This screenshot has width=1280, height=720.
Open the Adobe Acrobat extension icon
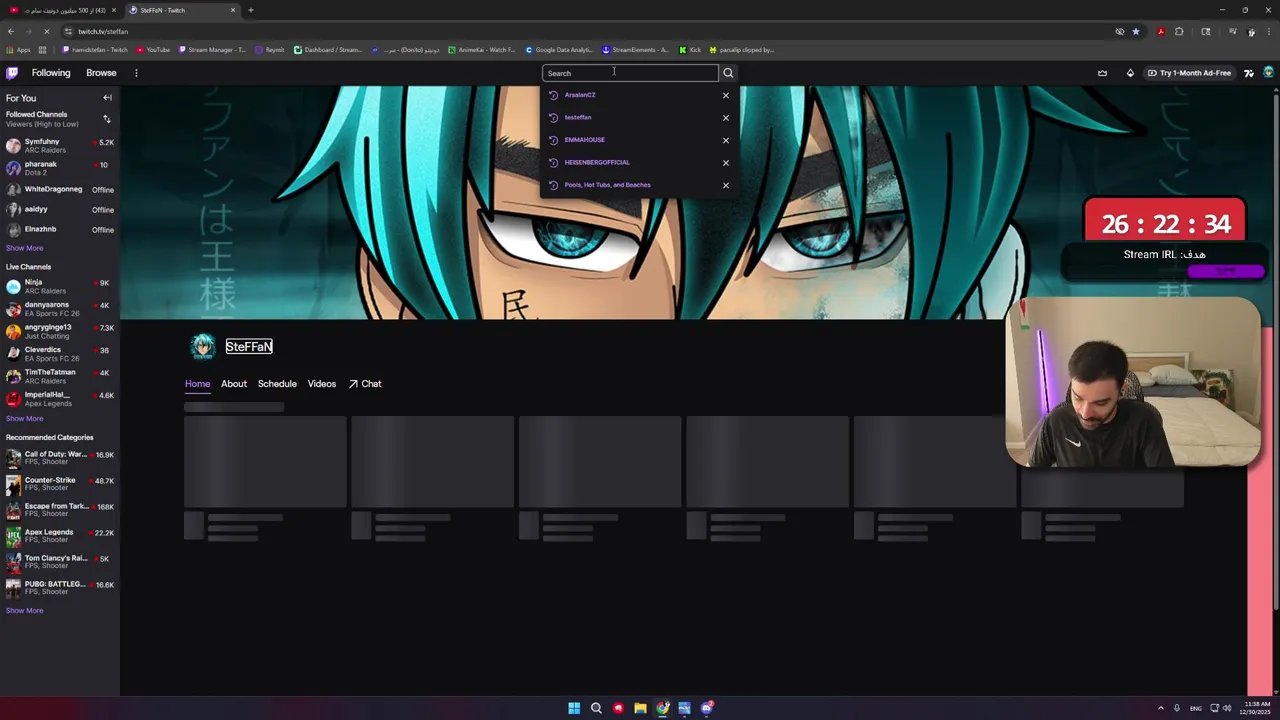click(1161, 31)
